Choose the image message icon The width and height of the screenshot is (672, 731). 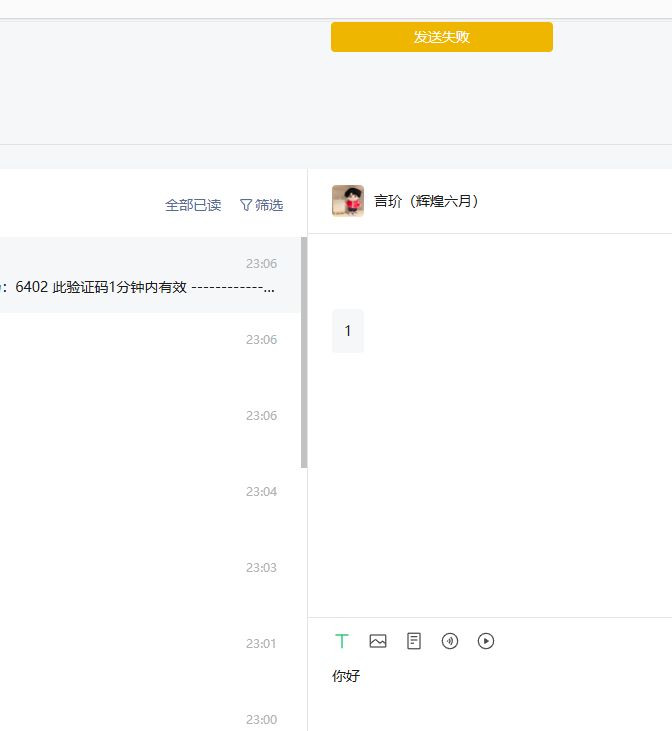pos(378,641)
